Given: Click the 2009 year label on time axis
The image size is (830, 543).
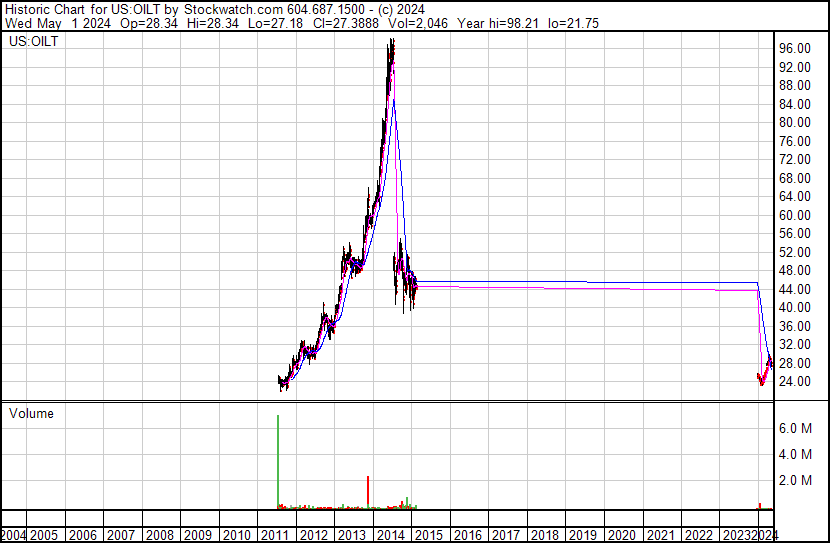Looking at the screenshot, I should (198, 536).
